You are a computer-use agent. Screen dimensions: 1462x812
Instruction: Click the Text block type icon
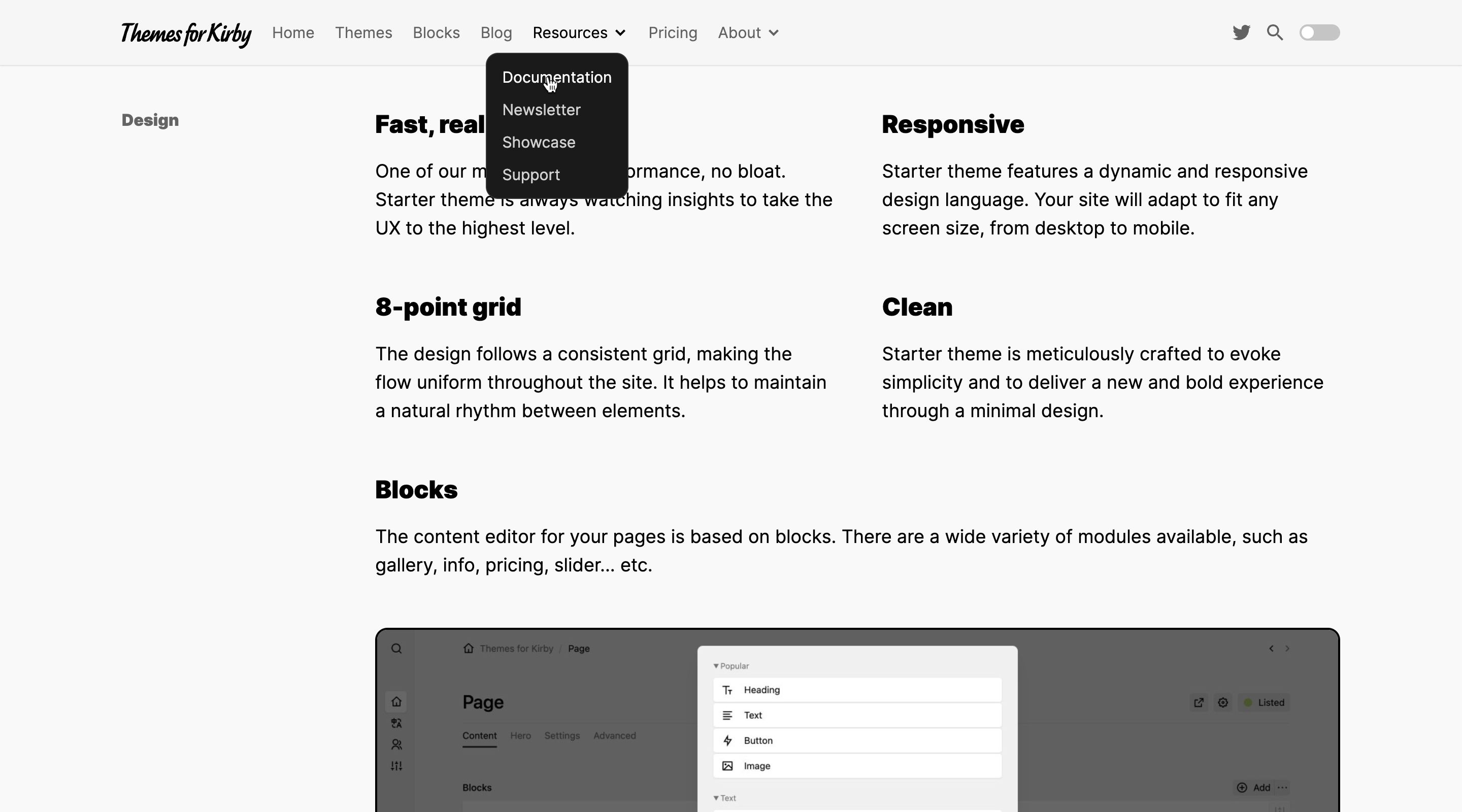(x=727, y=715)
